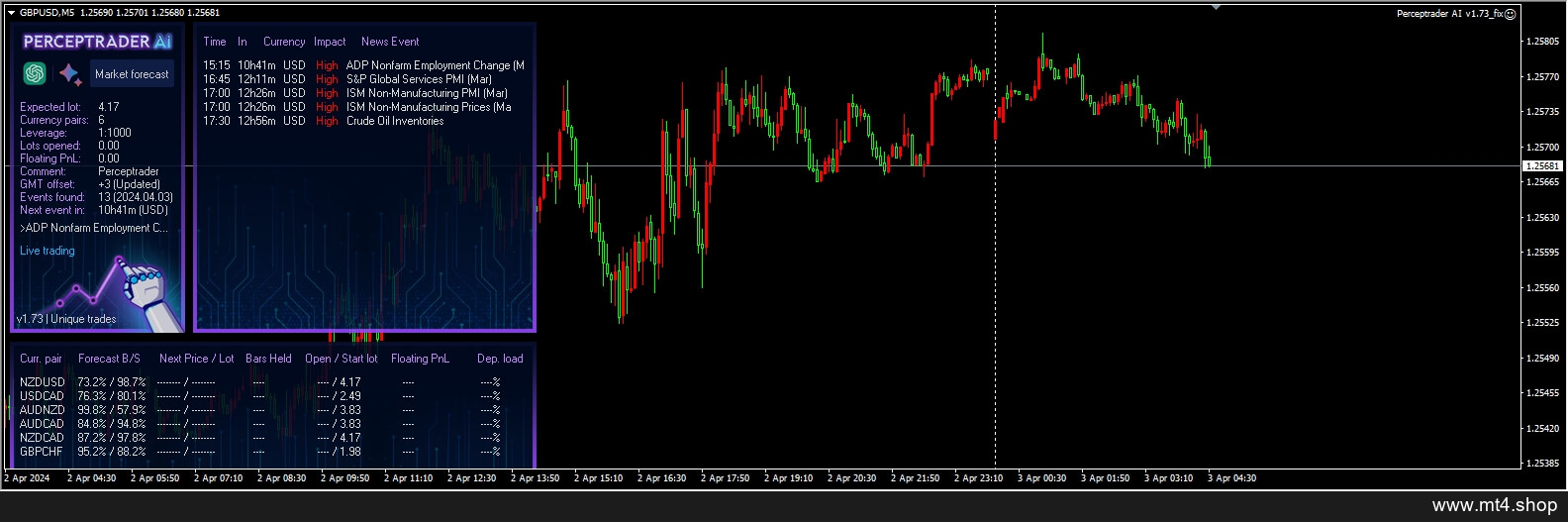Click the ChatGPT logo icon
1568x522 pixels.
[35, 73]
